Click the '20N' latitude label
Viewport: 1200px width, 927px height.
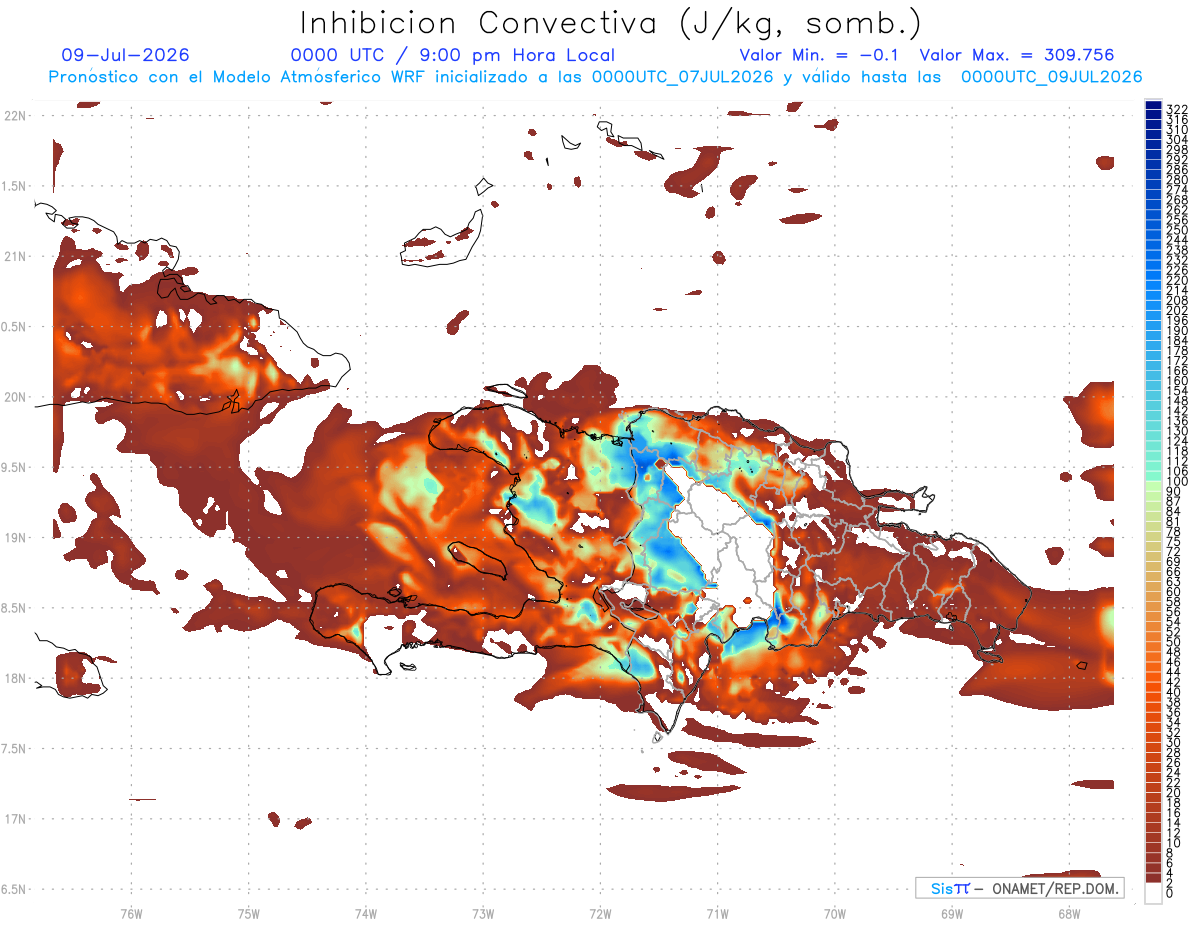[x=15, y=397]
